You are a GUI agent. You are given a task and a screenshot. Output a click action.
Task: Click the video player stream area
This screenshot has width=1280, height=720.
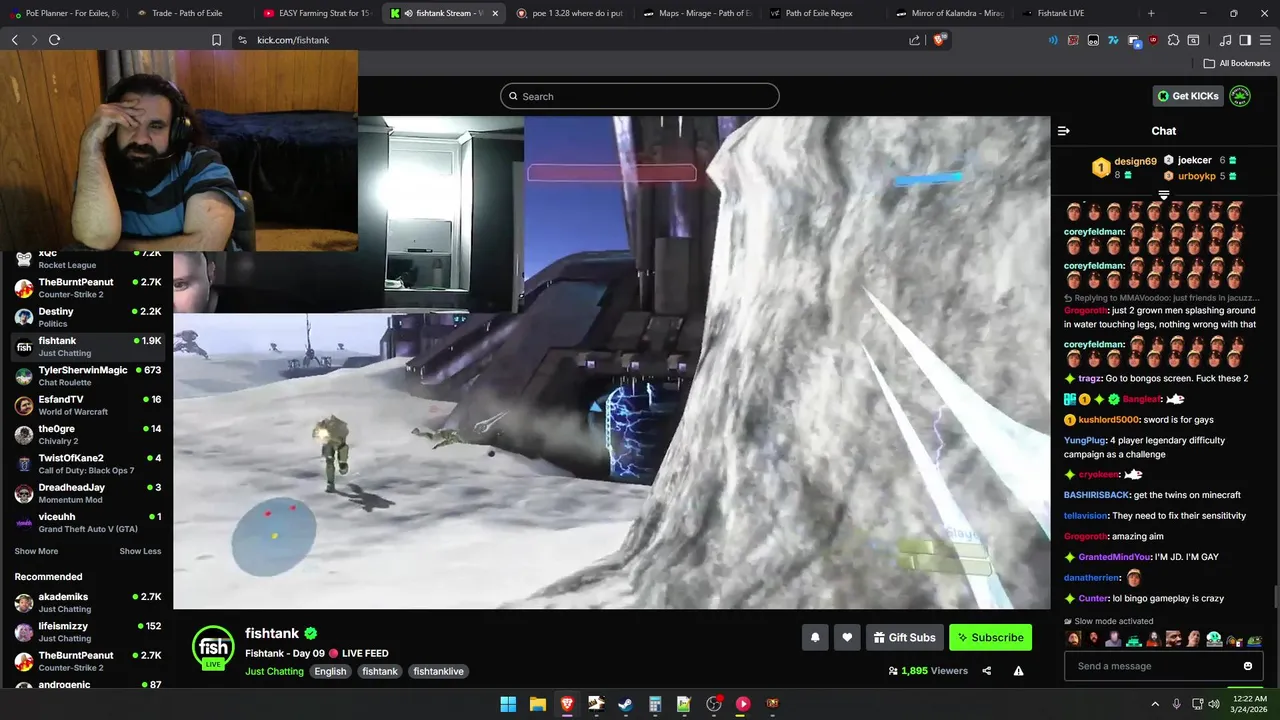[612, 362]
